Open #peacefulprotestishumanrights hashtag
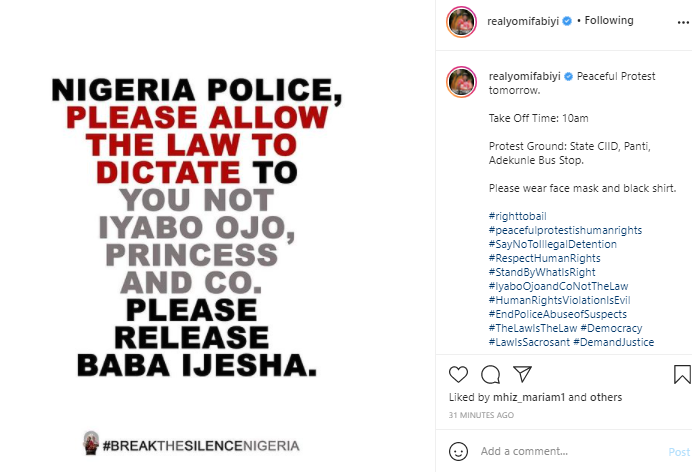Viewport: 692px width, 472px height. 565,230
